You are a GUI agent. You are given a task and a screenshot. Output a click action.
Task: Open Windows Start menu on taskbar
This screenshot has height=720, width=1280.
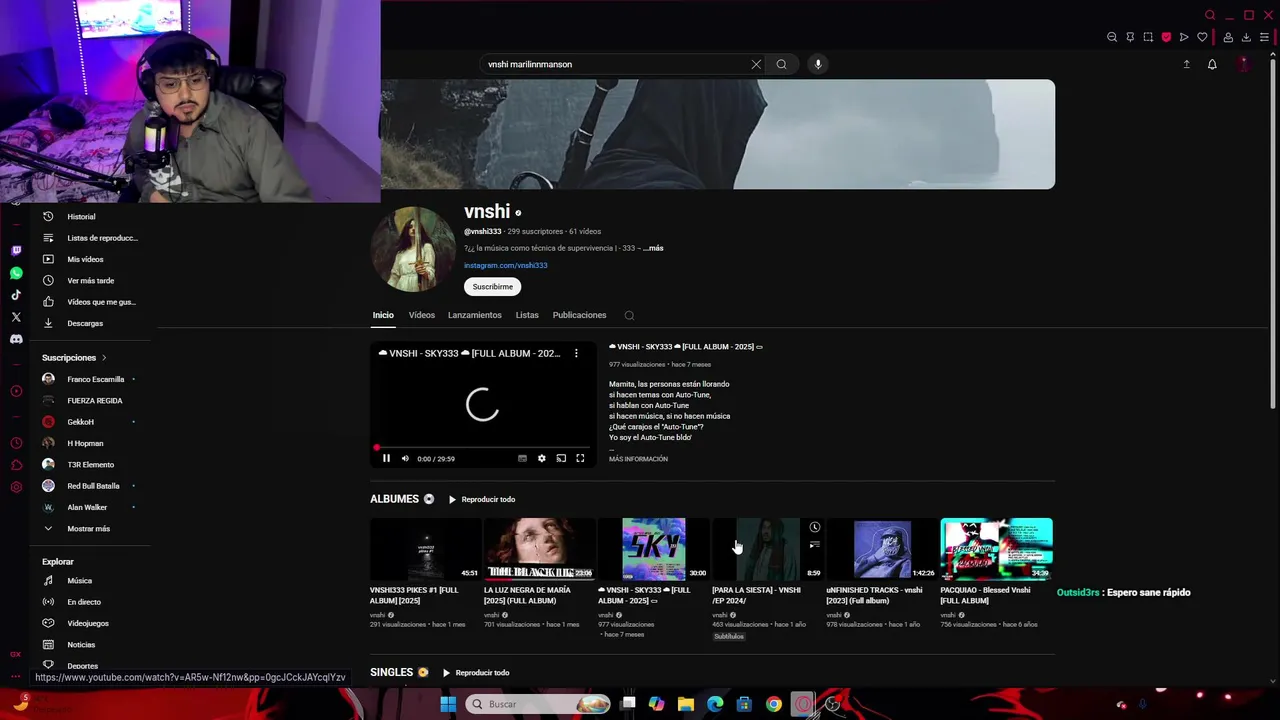coord(448,704)
